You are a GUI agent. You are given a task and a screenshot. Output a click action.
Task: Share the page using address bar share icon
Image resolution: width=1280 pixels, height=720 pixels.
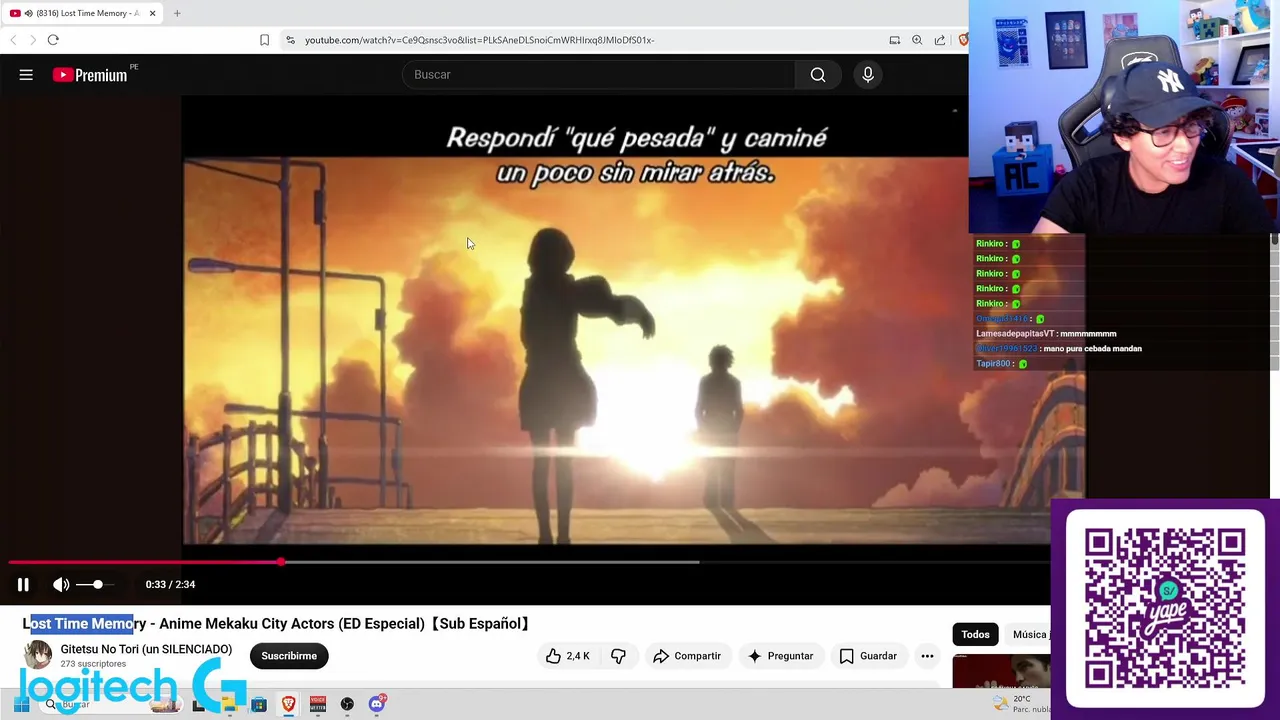[940, 40]
